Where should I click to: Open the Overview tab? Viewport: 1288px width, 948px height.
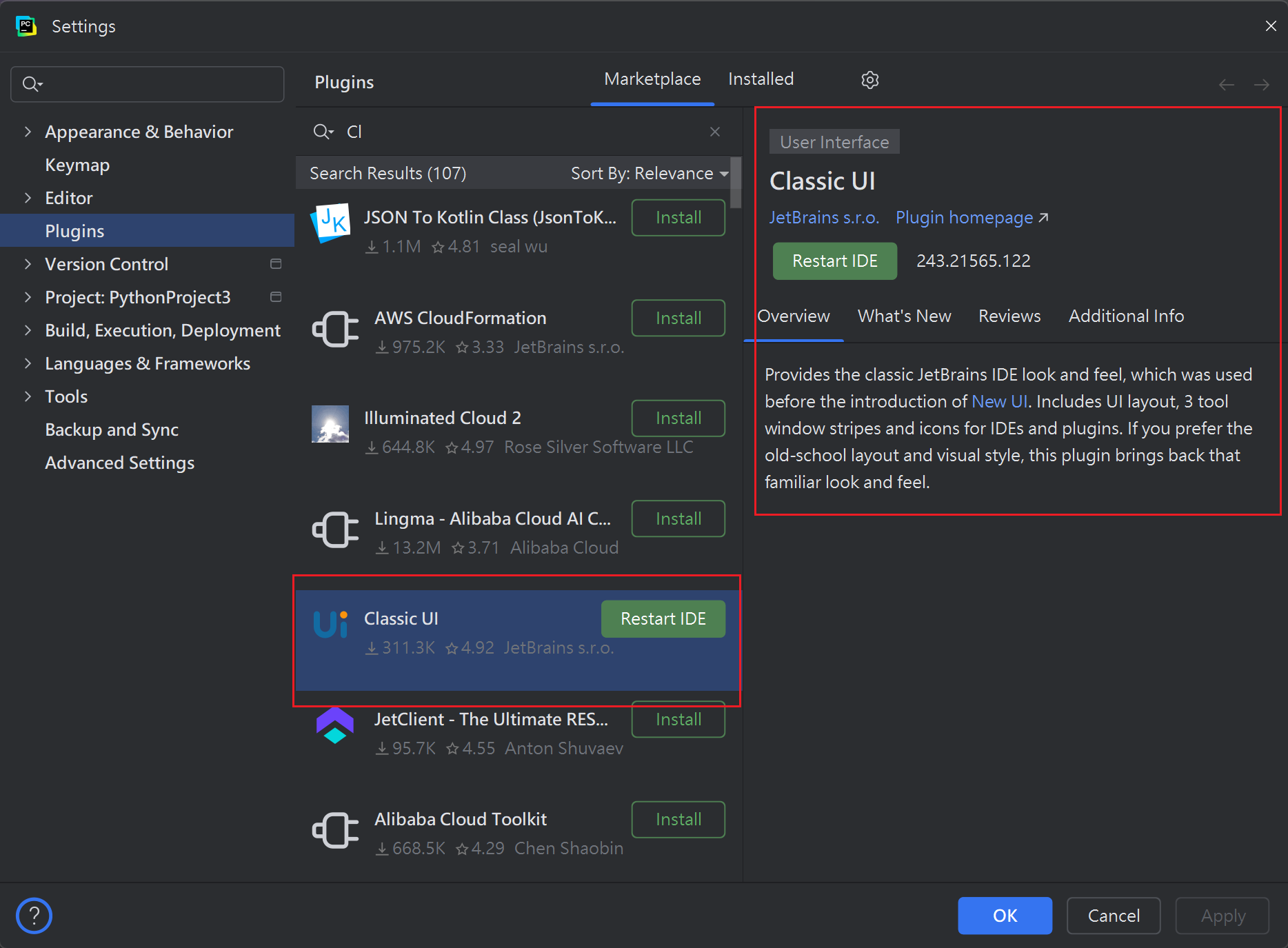coord(794,316)
